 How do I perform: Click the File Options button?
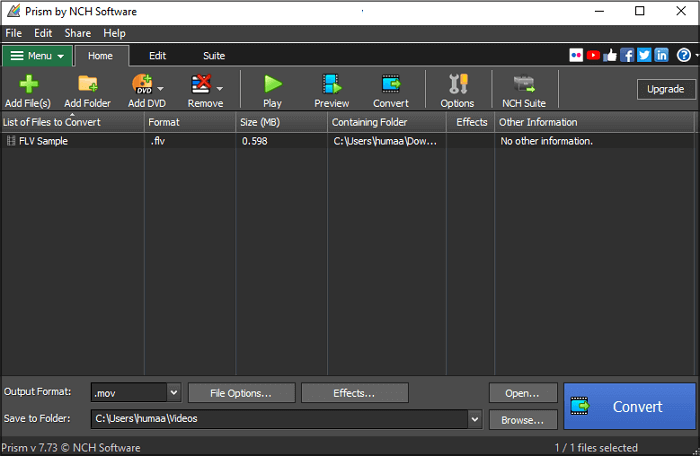tap(241, 393)
